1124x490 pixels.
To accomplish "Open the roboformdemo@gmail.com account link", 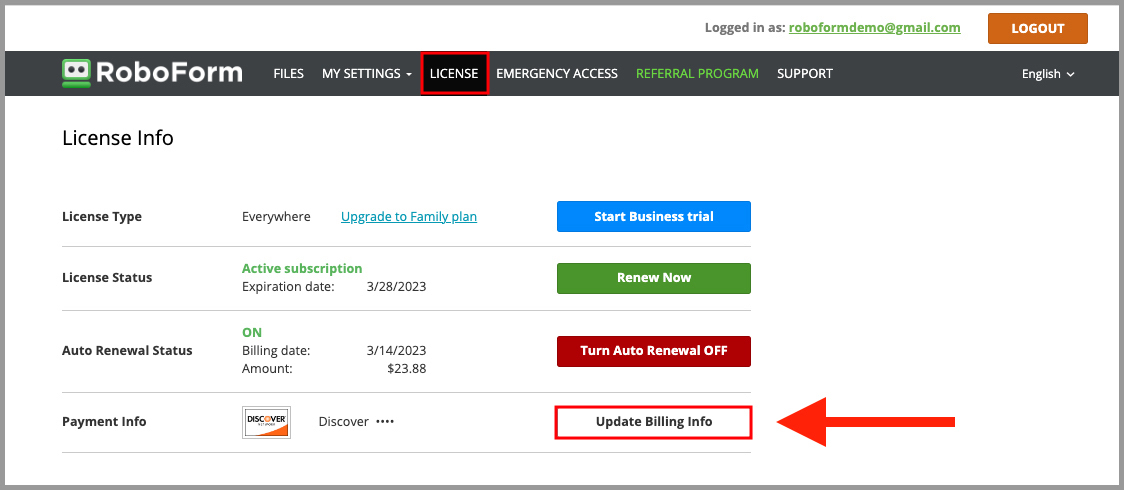I will coord(875,28).
